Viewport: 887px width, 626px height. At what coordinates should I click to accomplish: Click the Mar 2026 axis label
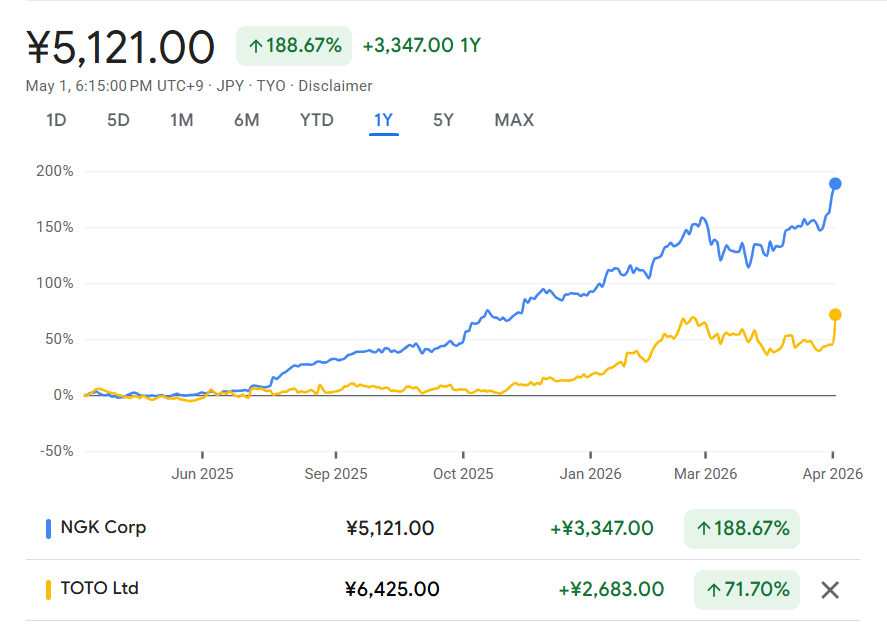click(705, 474)
